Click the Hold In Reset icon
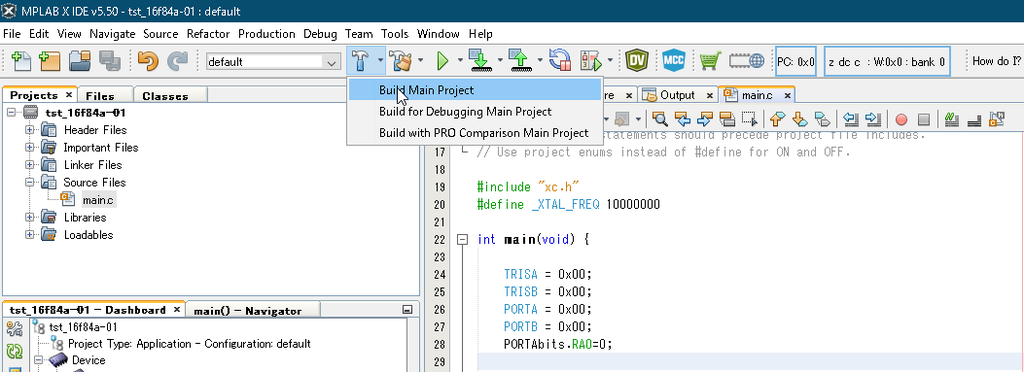Screen dimensions: 1024x372 pos(560,61)
